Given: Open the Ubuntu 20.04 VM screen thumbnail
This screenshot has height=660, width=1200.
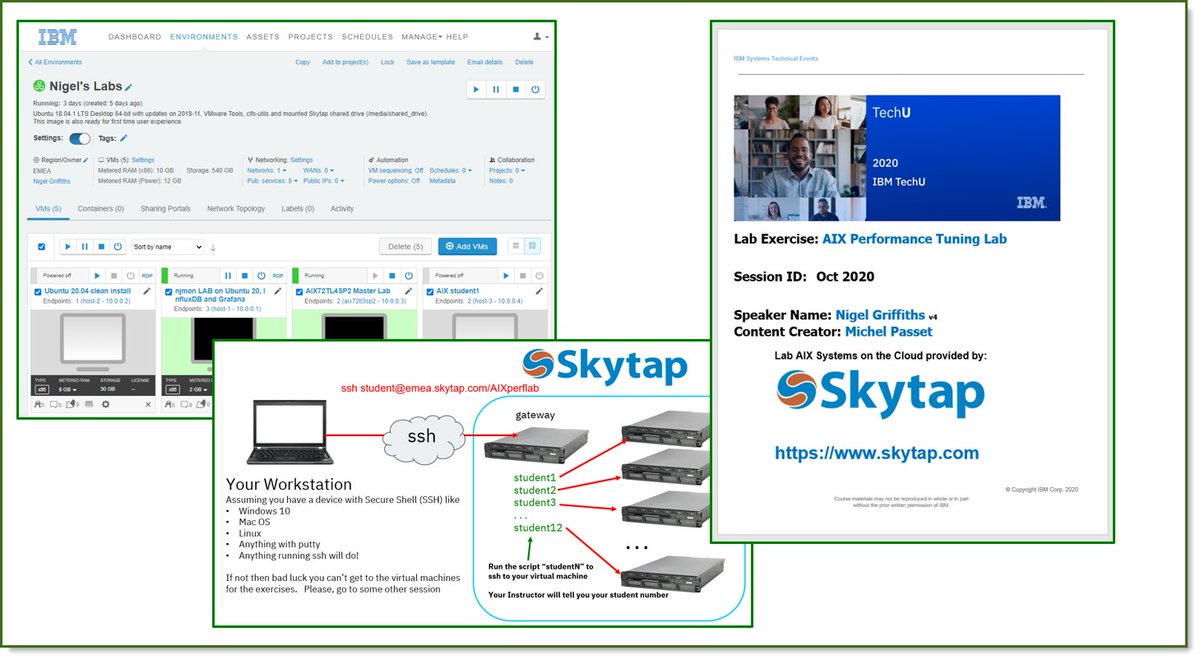Looking at the screenshot, I should (94, 344).
